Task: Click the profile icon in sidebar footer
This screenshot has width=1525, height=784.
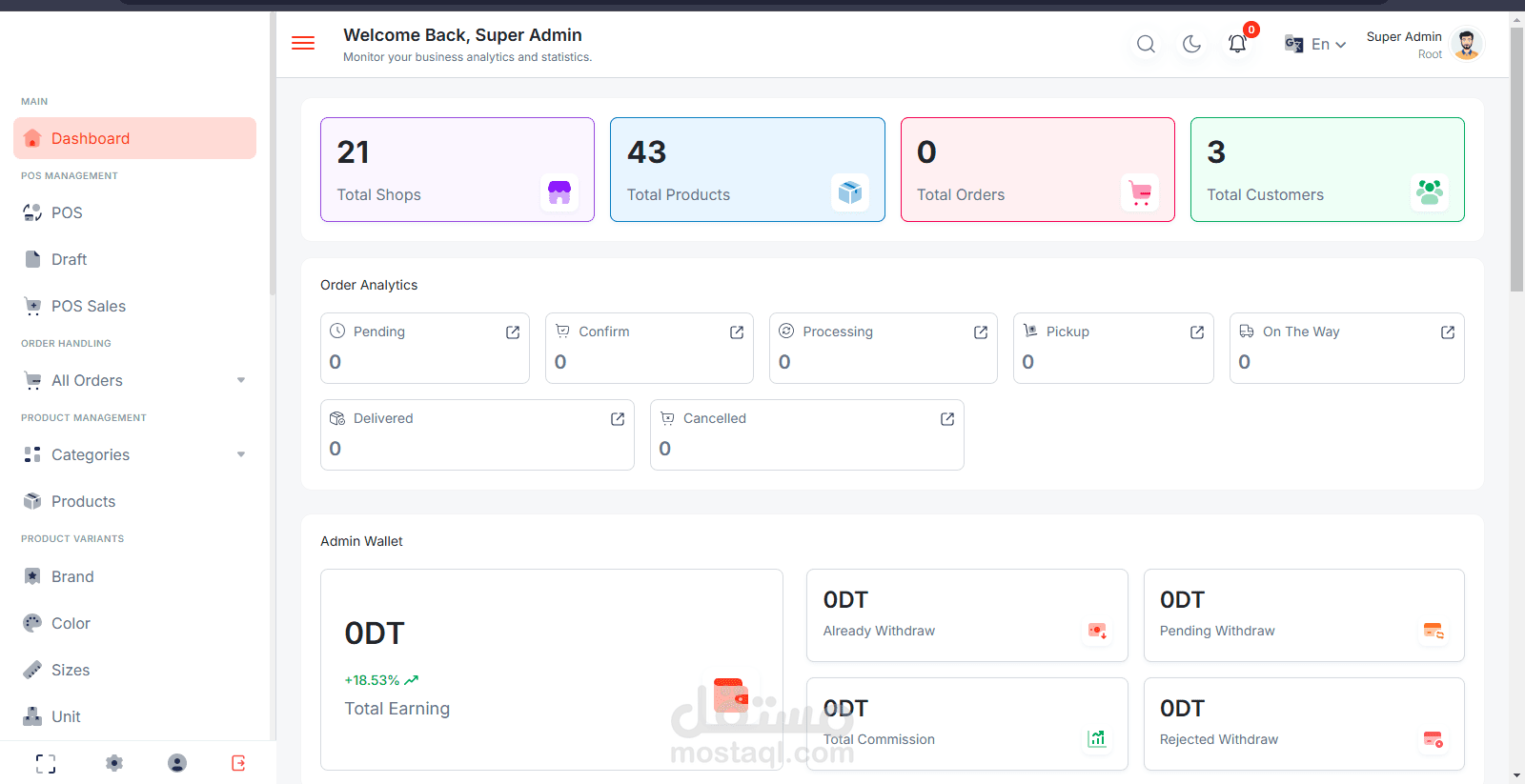Action: [177, 763]
